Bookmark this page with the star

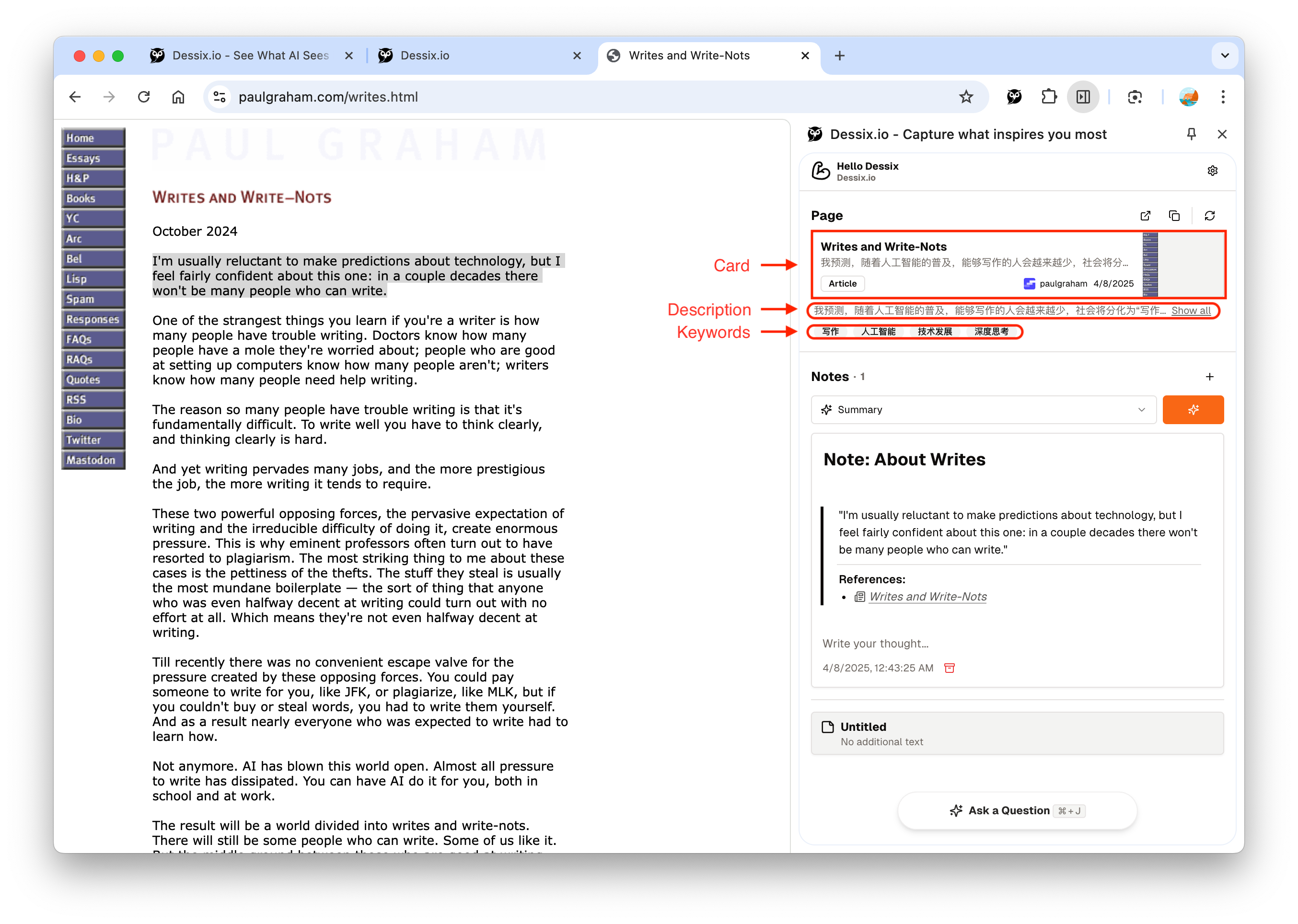966,97
